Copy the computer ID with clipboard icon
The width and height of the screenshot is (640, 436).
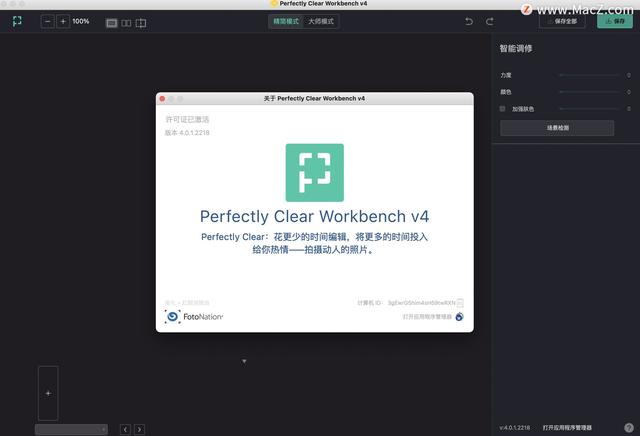(460, 303)
